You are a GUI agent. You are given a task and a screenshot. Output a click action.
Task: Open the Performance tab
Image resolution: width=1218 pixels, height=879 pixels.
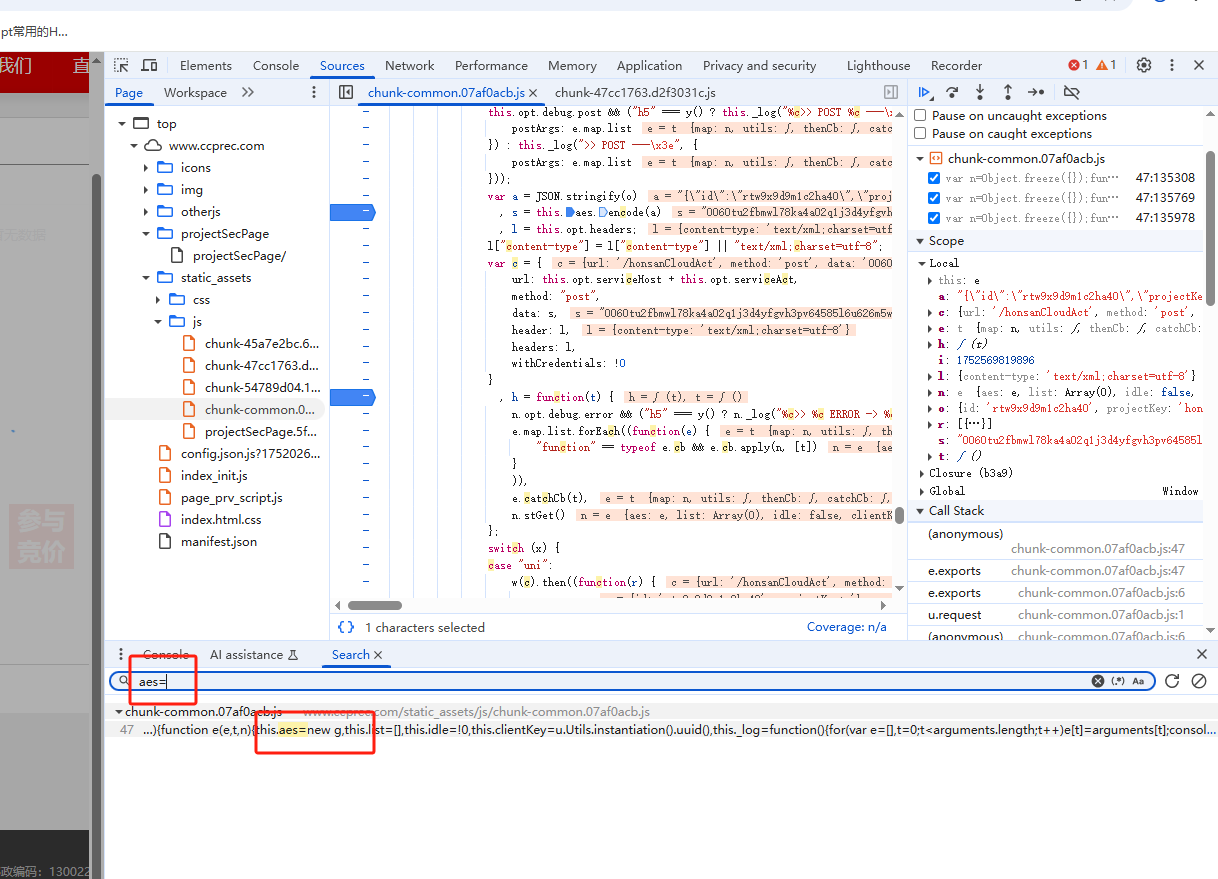(491, 65)
